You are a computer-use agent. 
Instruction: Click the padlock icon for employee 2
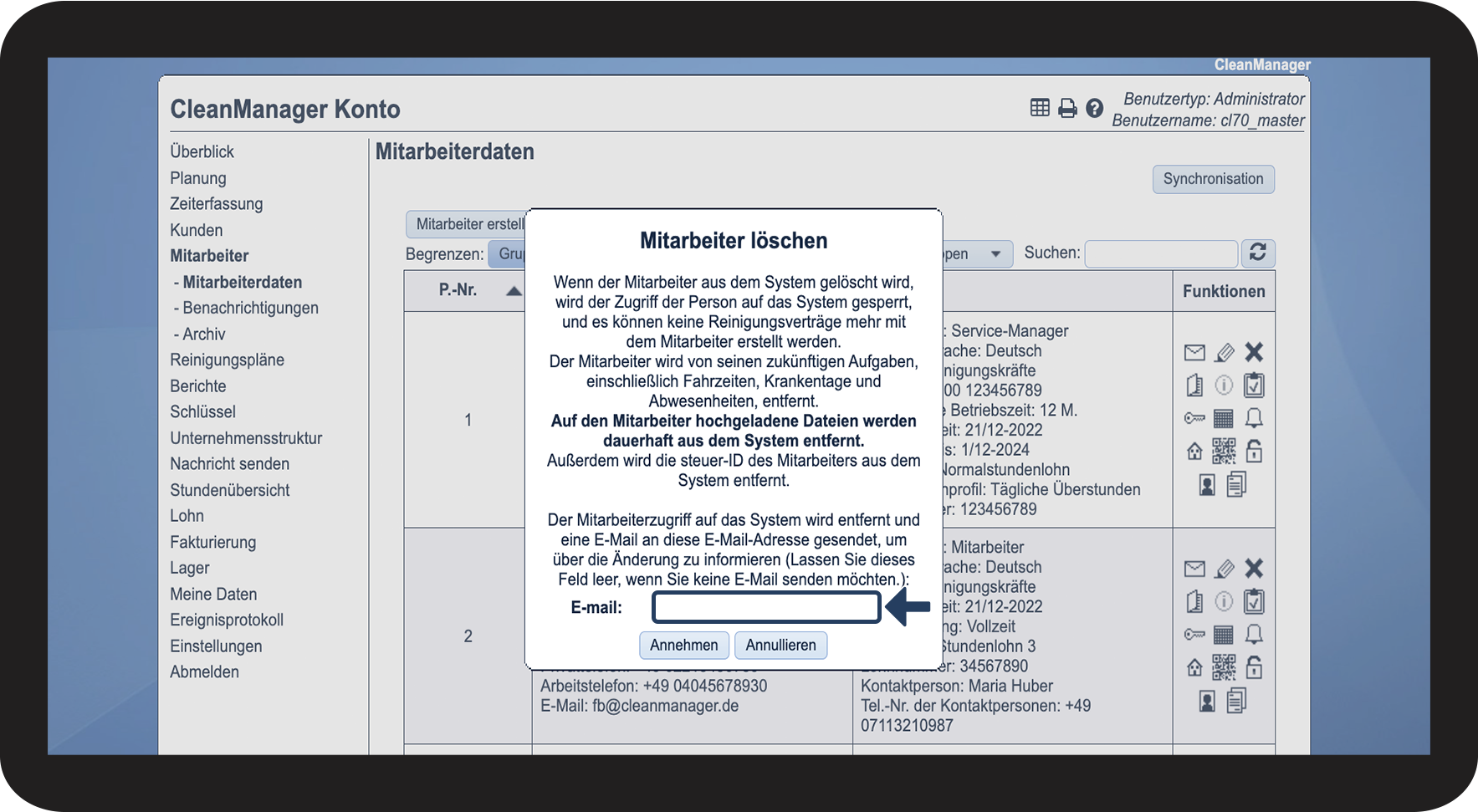pos(1253,667)
